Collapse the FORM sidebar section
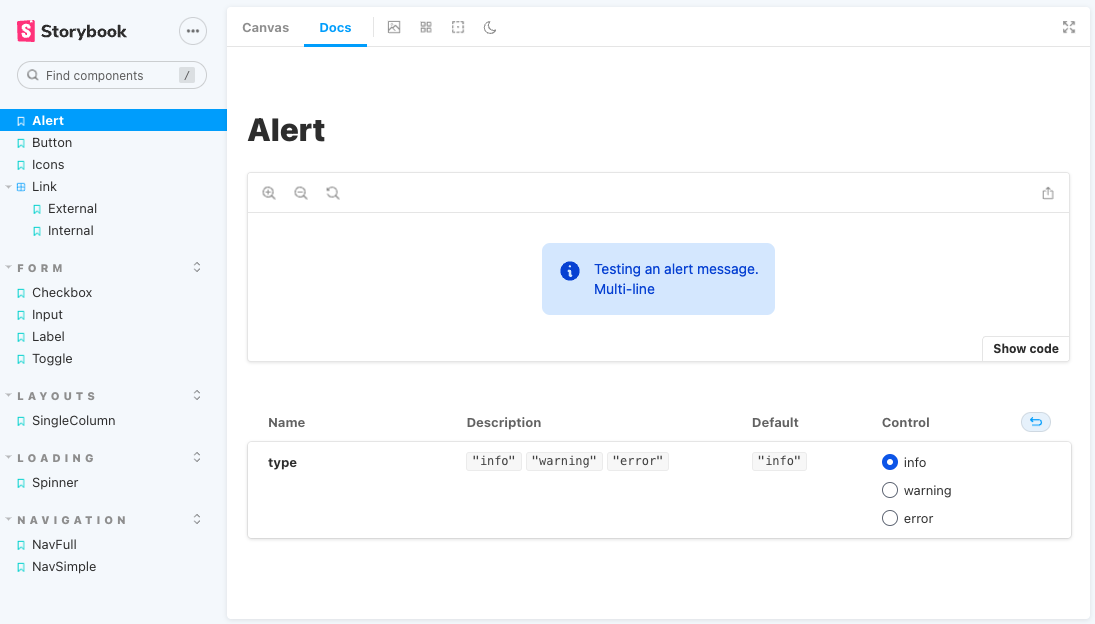This screenshot has height=624, width=1095. click(x=40, y=268)
